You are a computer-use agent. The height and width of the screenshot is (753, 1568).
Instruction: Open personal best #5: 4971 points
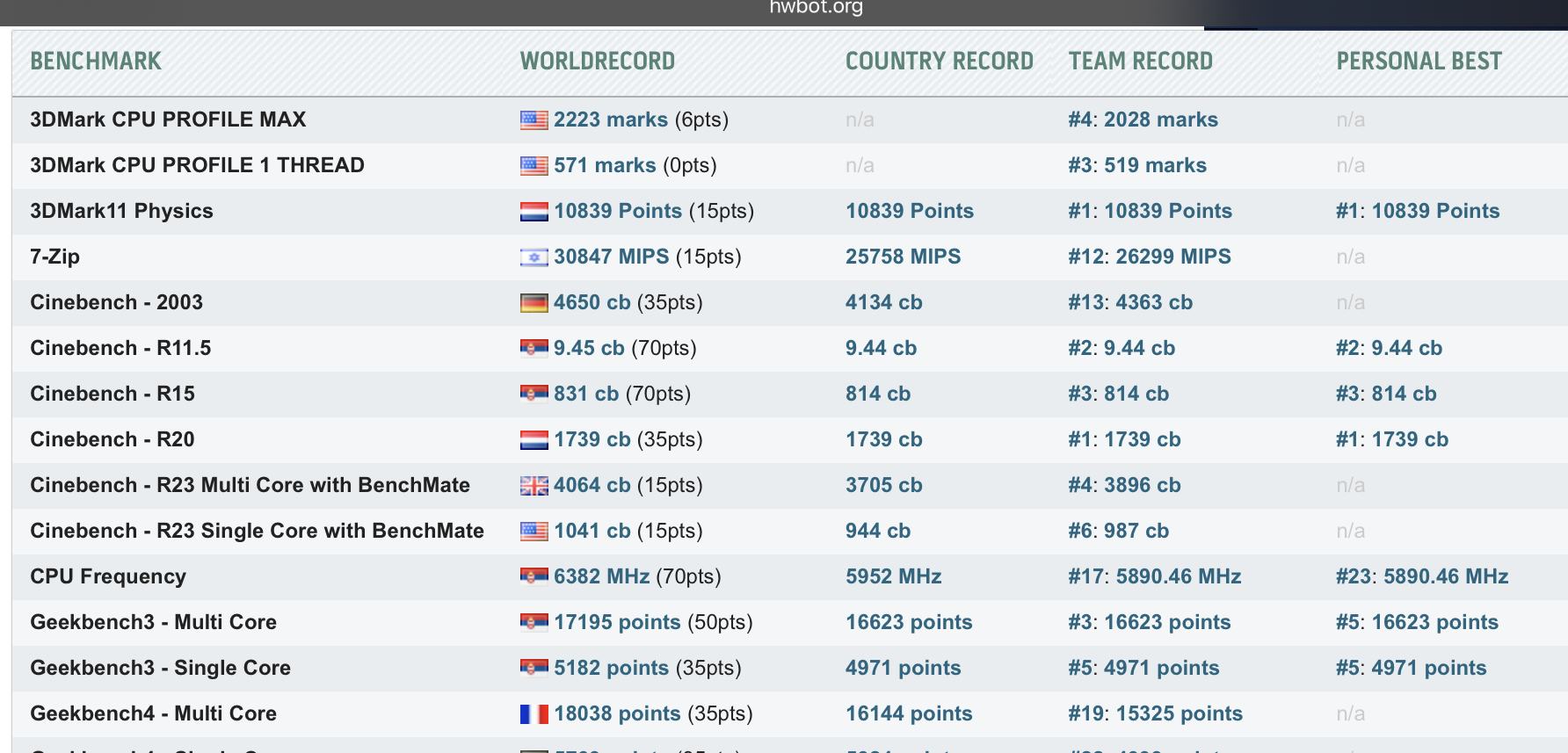[x=1412, y=668]
